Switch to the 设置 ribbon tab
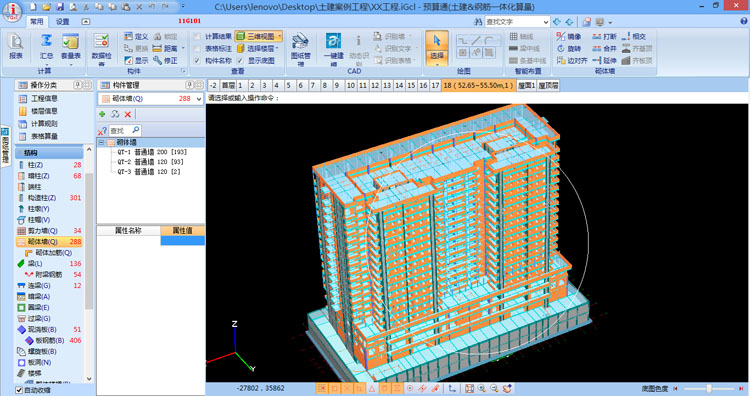 62,22
